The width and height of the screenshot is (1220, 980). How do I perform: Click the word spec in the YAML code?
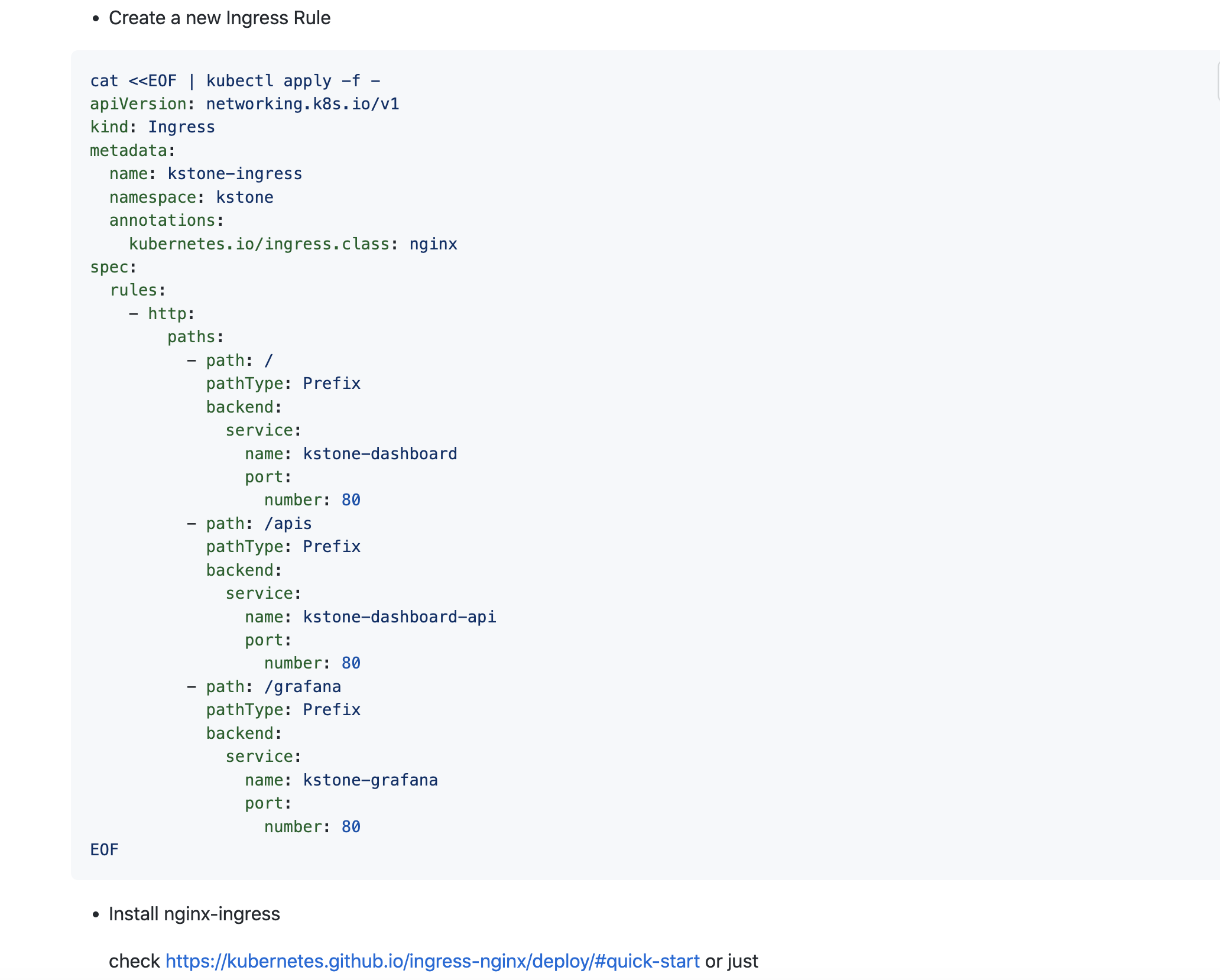(x=108, y=267)
